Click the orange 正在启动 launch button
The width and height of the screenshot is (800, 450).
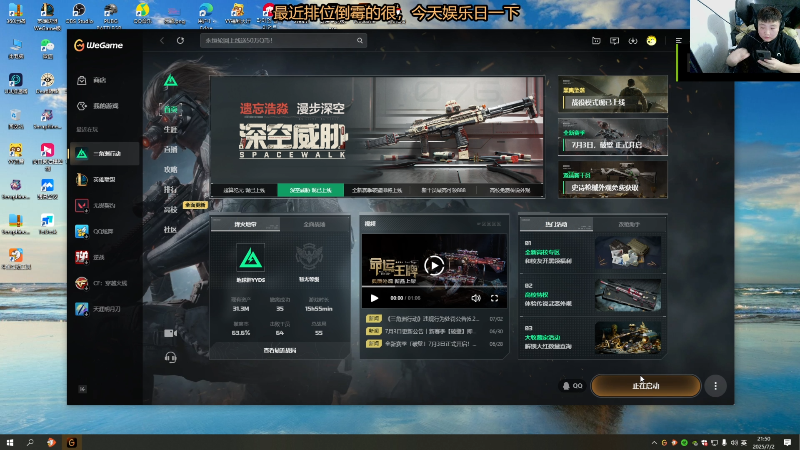point(645,386)
